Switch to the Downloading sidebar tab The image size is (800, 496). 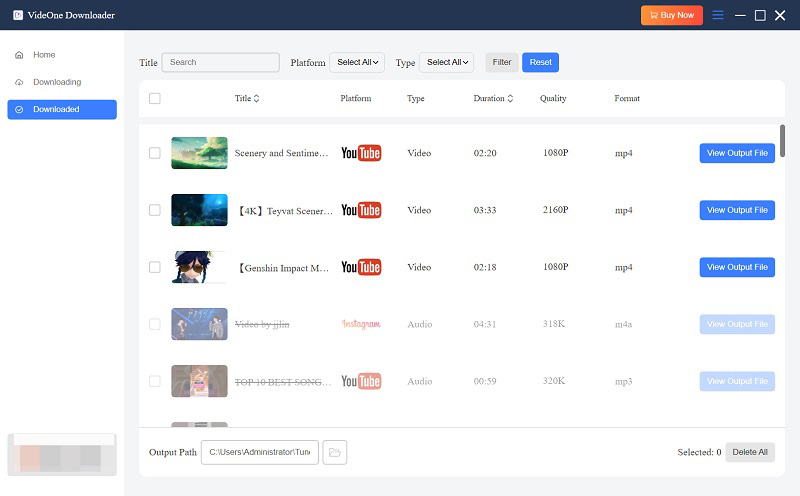tap(57, 82)
